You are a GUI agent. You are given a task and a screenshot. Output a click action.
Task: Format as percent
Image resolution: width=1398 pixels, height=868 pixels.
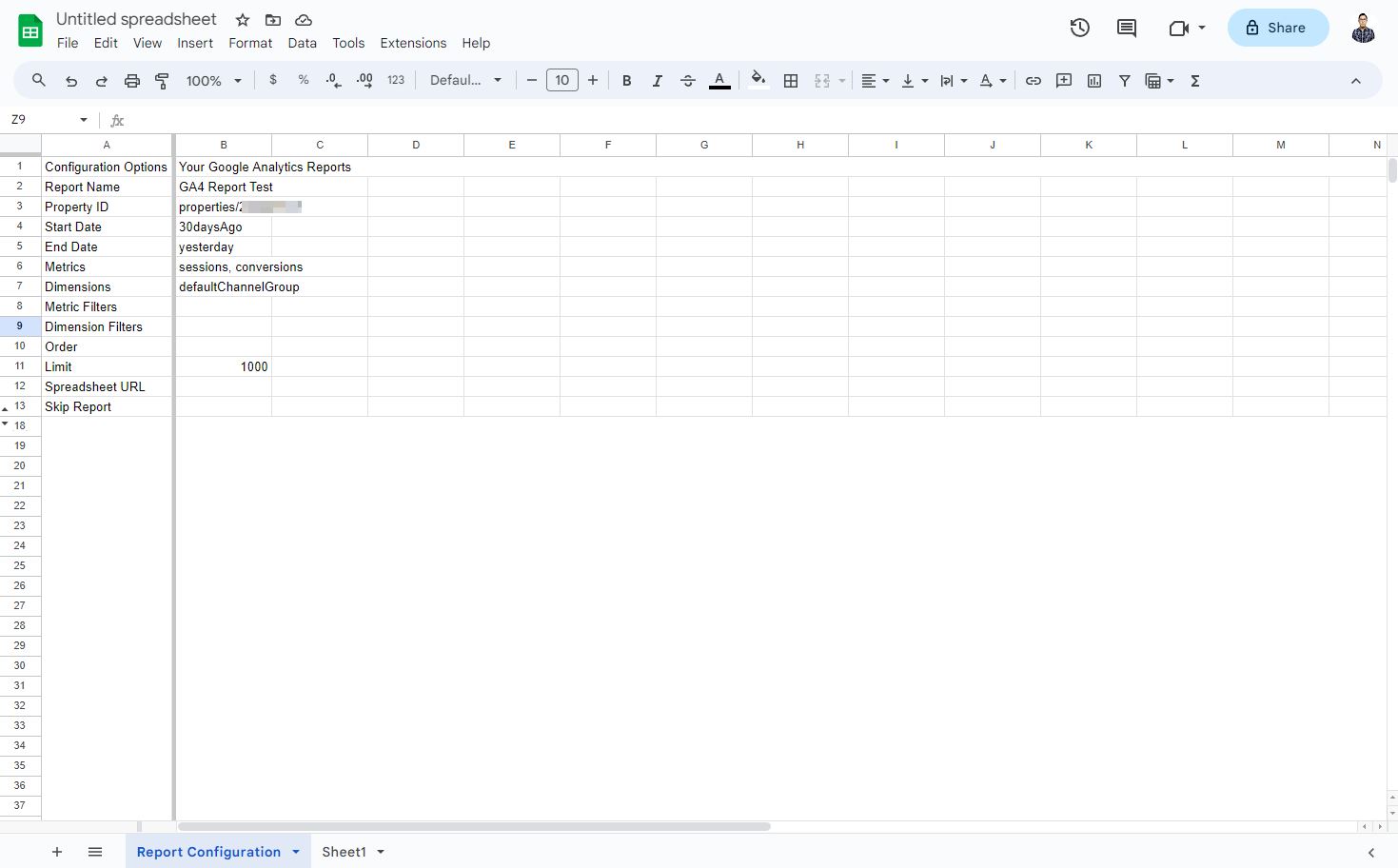pos(304,81)
